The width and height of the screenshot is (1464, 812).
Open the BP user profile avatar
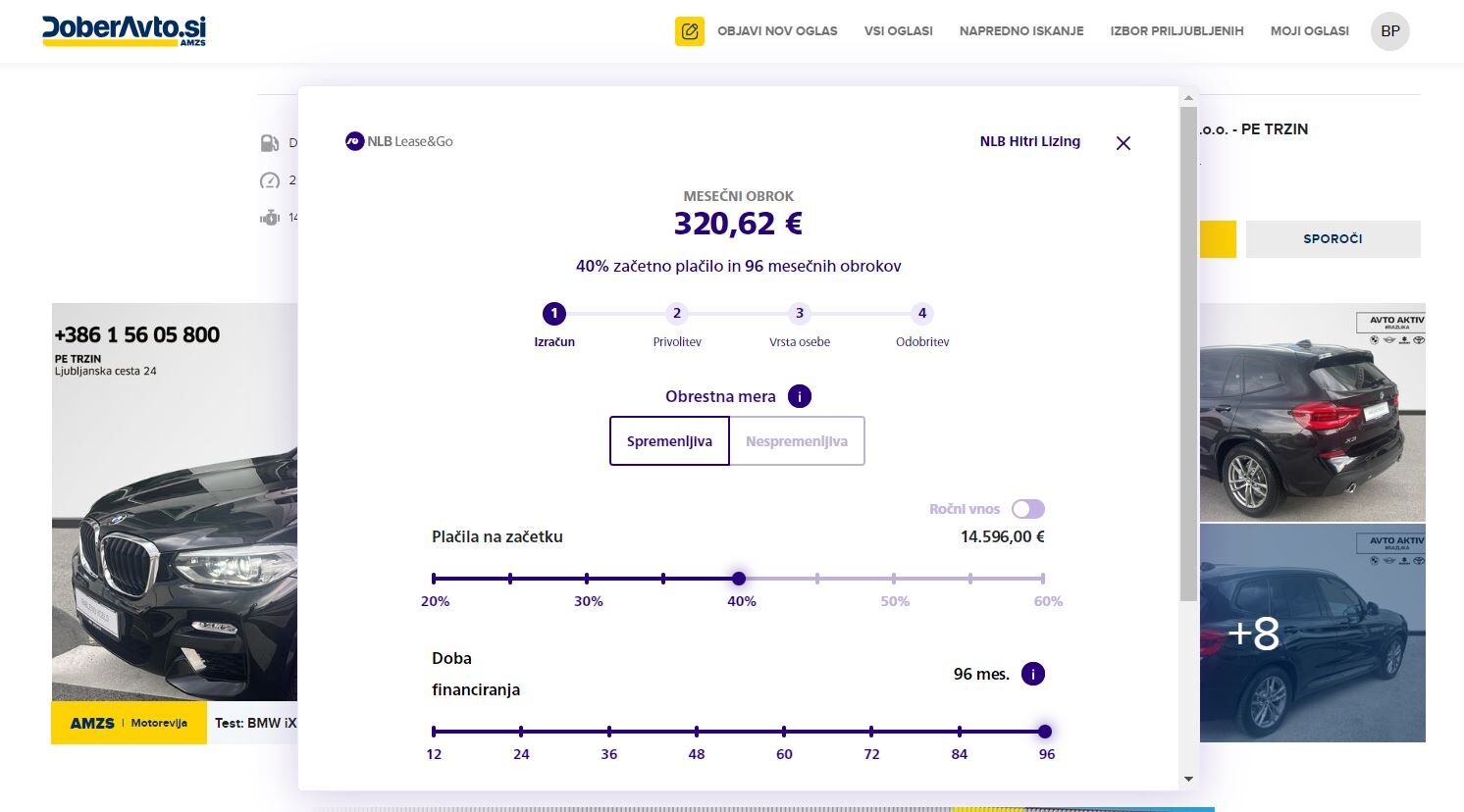1389,31
